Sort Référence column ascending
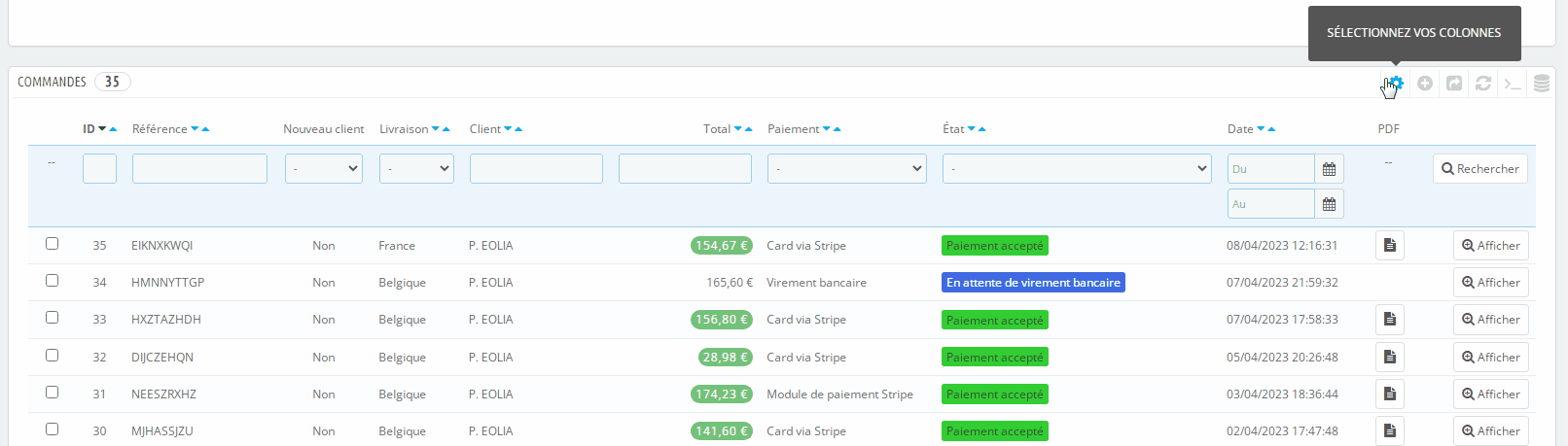Viewport: 1568px width, 446px height. [x=205, y=129]
